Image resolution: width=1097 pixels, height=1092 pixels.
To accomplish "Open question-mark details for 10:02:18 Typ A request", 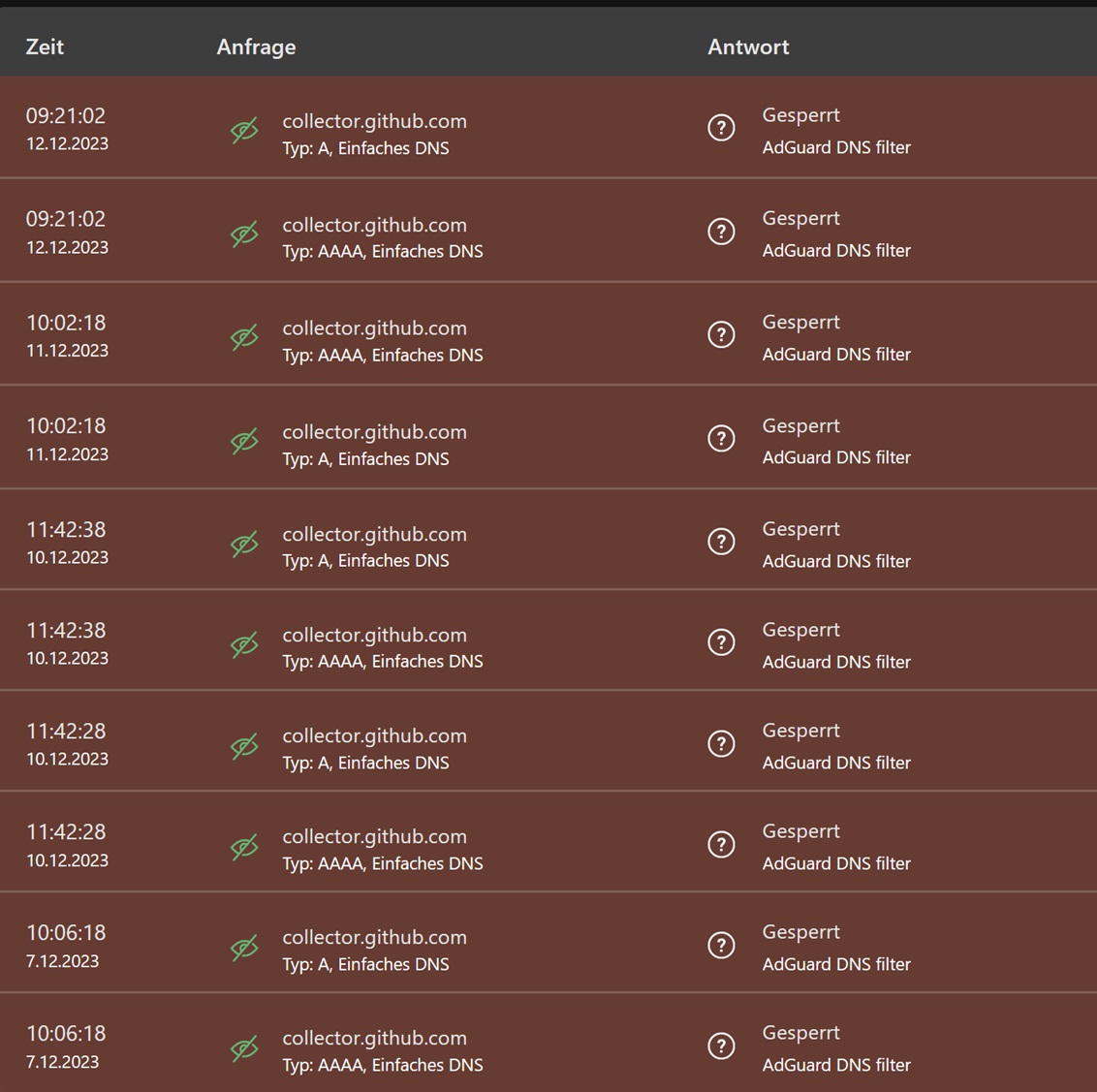I will pyautogui.click(x=721, y=438).
